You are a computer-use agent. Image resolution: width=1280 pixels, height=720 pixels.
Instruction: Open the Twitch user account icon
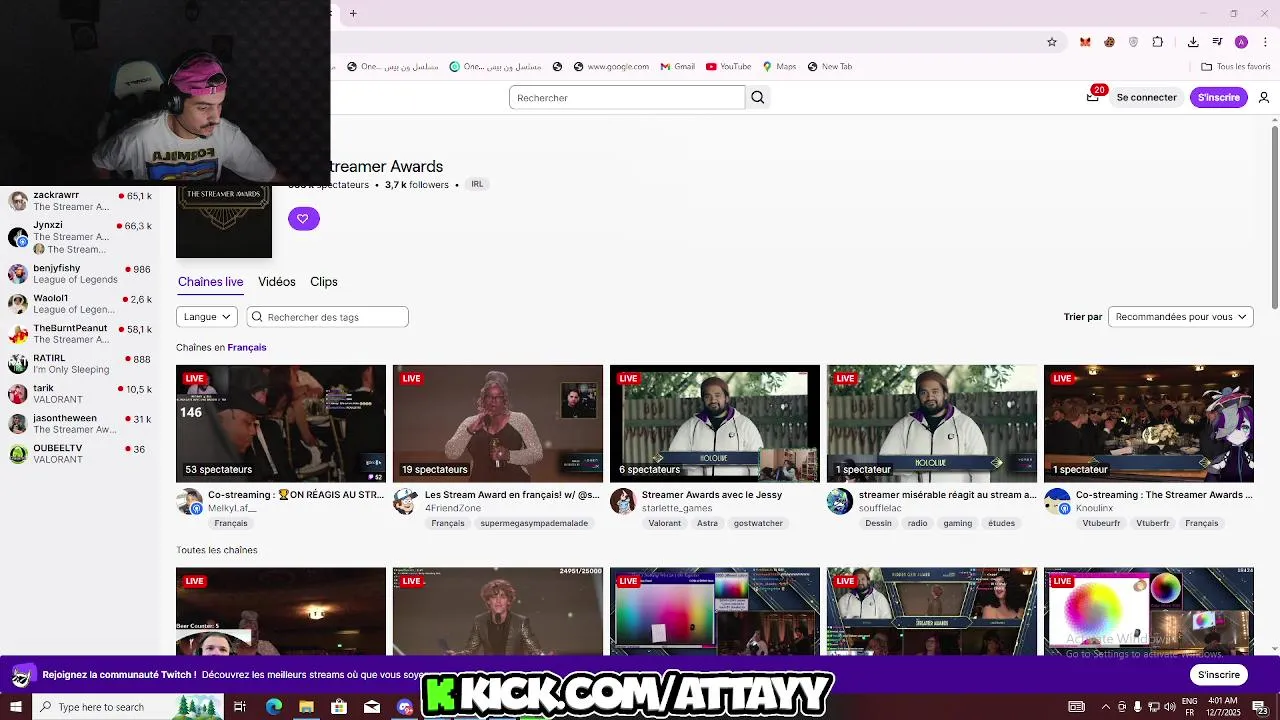pos(1264,97)
